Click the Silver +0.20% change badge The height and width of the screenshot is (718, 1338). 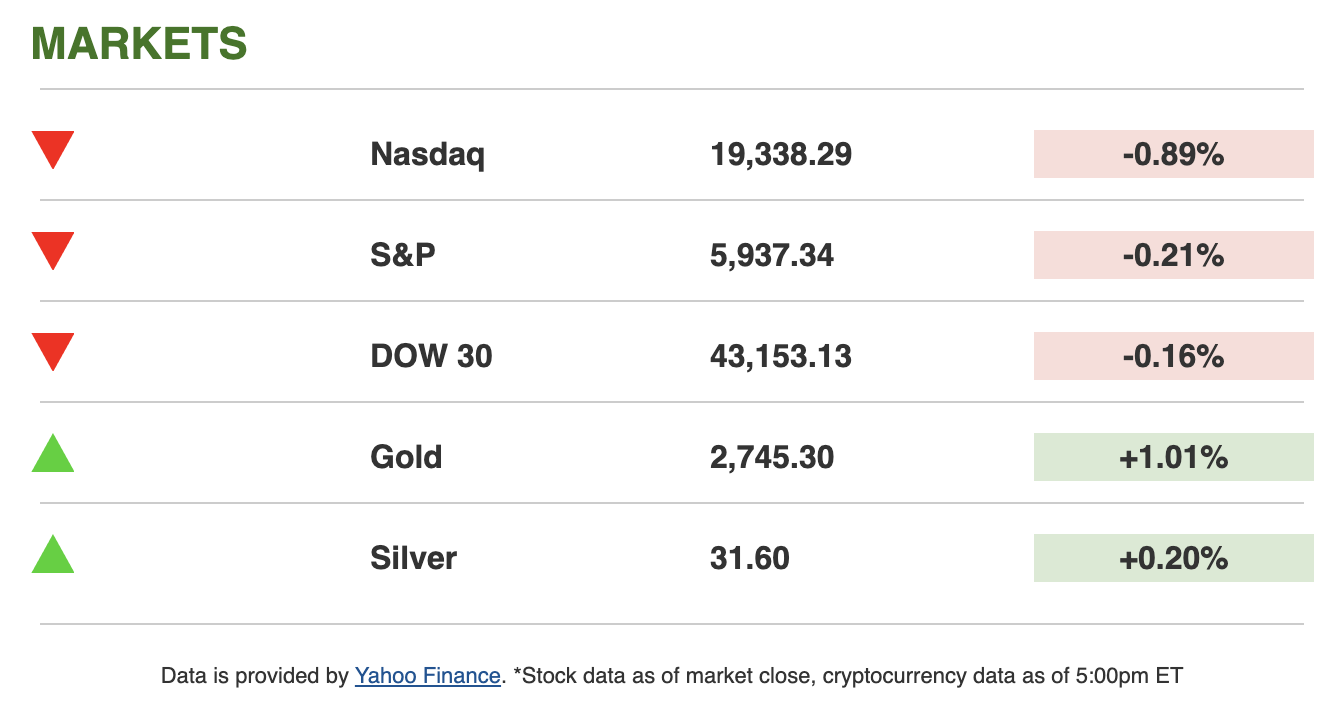1173,558
